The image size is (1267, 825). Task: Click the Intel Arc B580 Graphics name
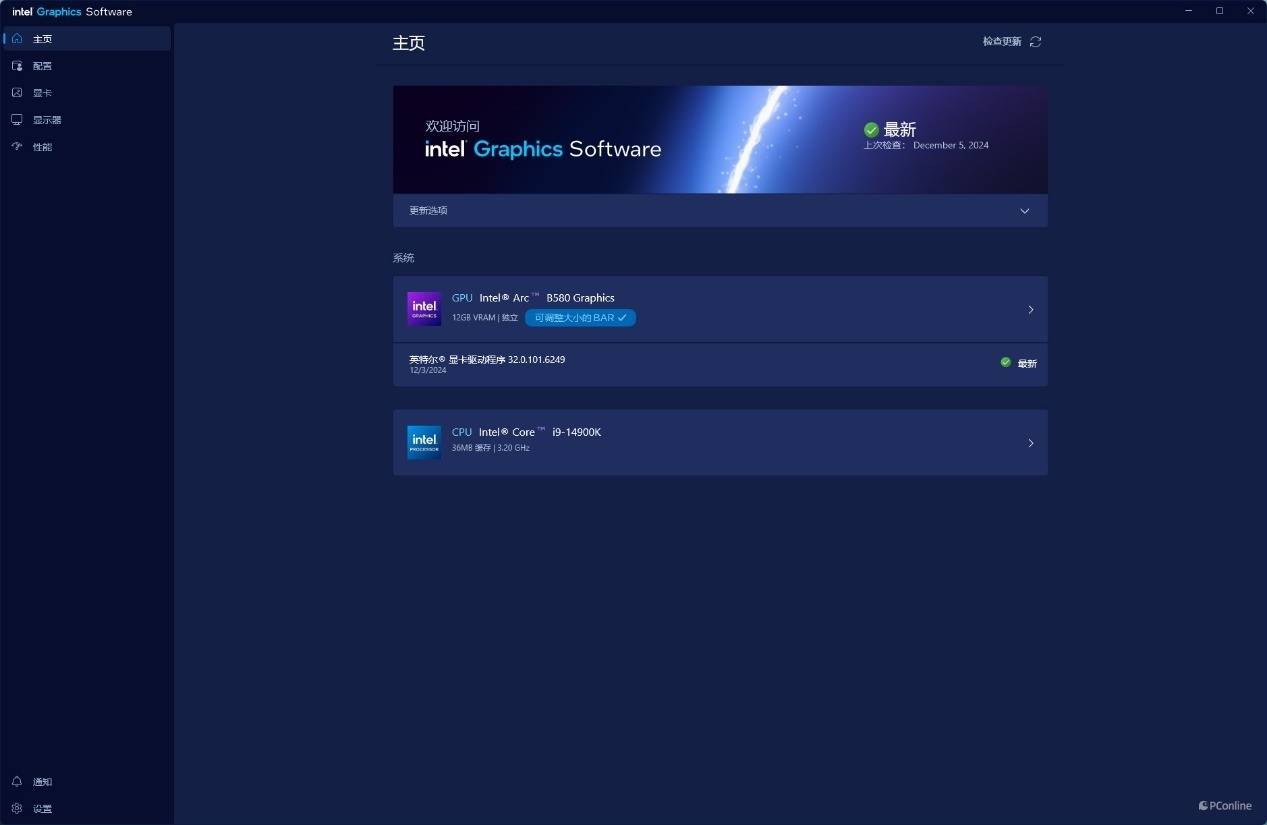coord(547,298)
